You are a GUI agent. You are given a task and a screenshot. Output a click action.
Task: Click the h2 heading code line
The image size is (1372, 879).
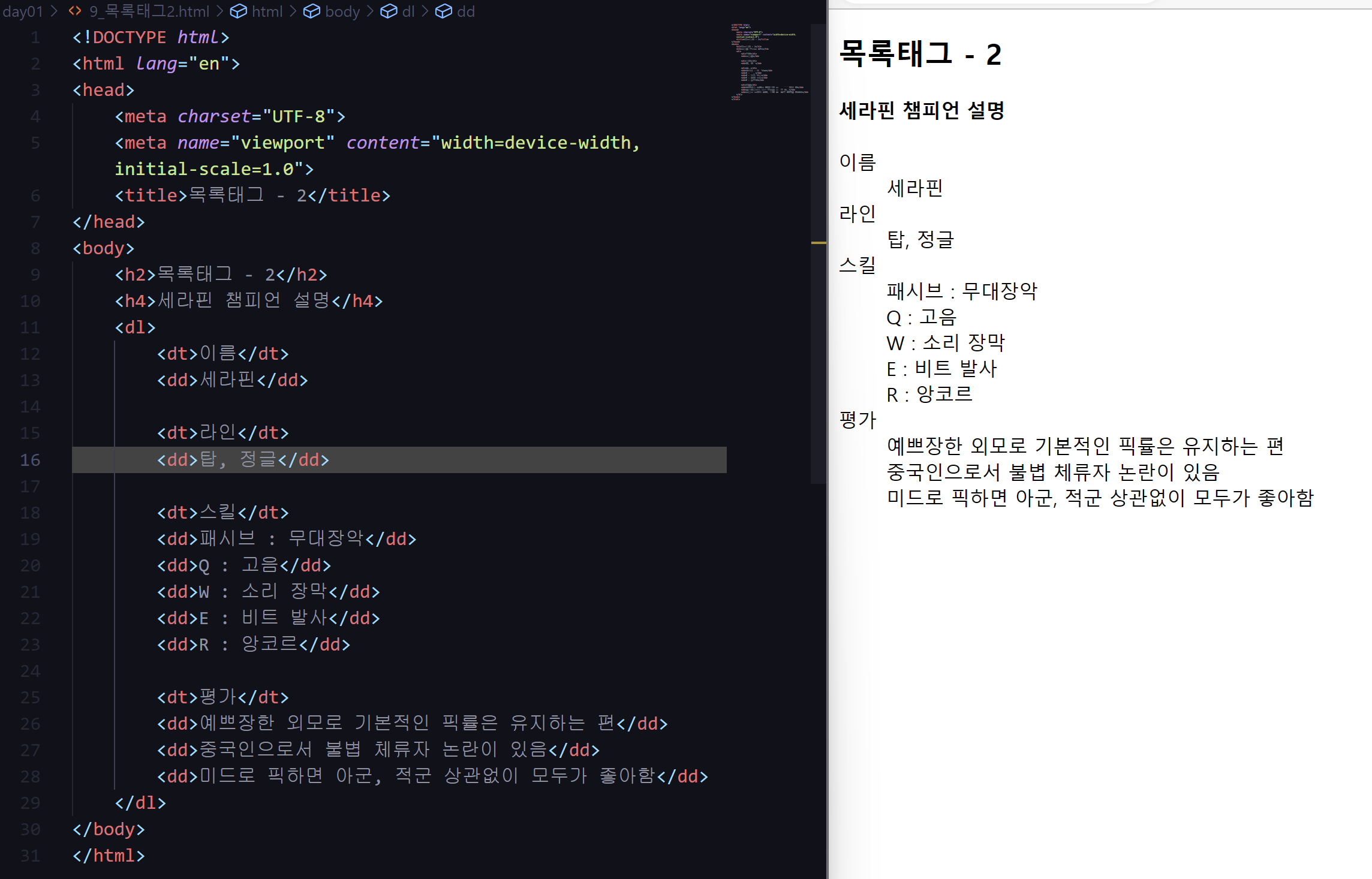221,275
